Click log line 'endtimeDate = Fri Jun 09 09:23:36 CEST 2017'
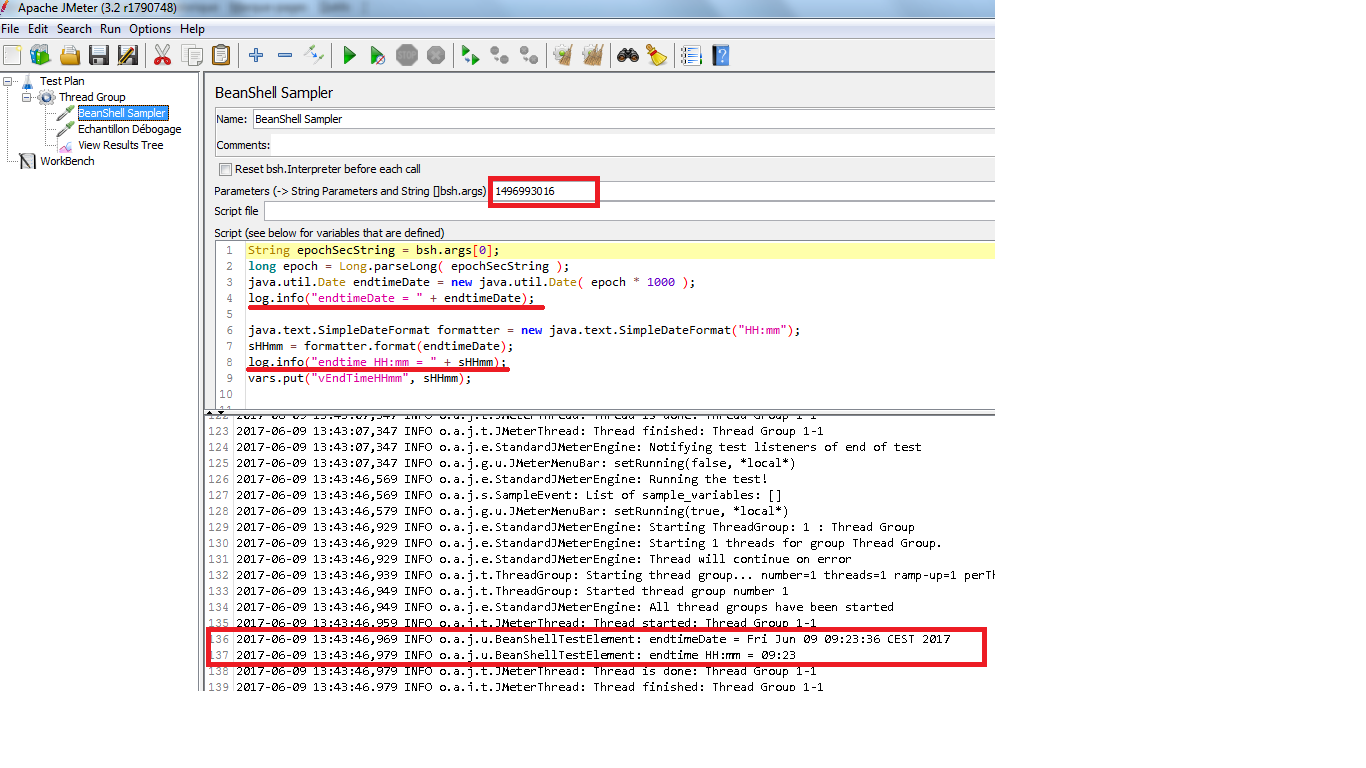Image resolution: width=1366 pixels, height=768 pixels. pos(593,639)
